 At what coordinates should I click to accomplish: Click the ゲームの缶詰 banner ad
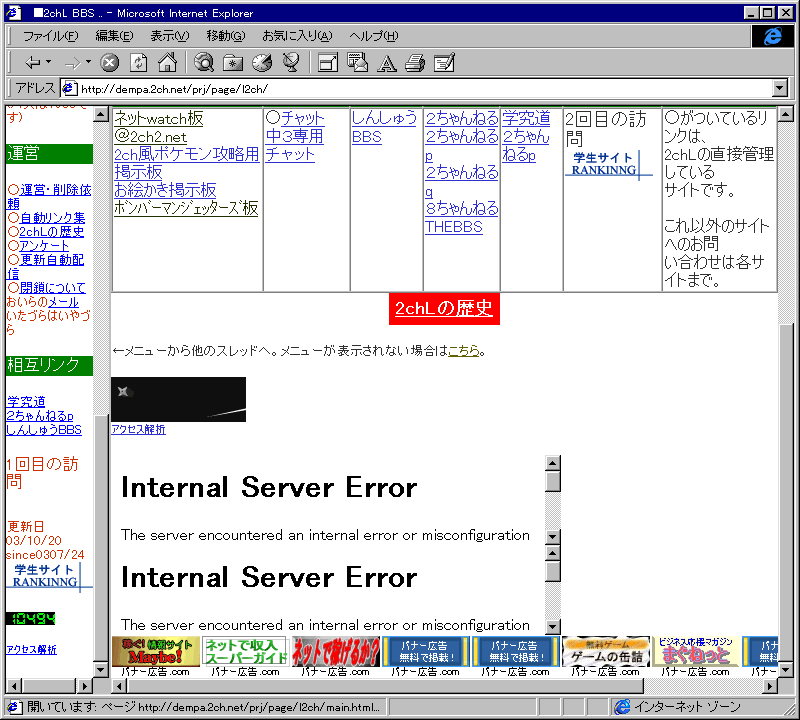tap(606, 652)
